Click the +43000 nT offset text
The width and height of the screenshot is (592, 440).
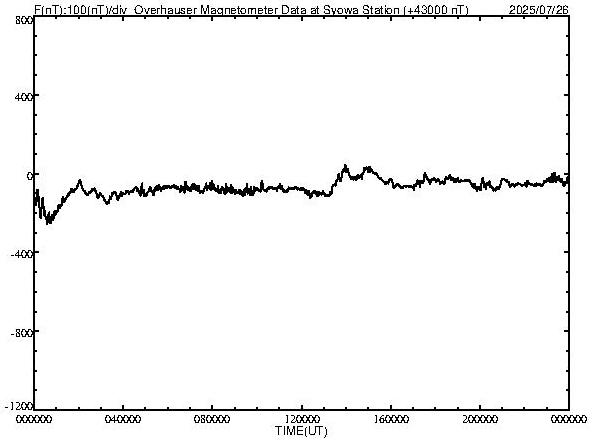[436, 10]
